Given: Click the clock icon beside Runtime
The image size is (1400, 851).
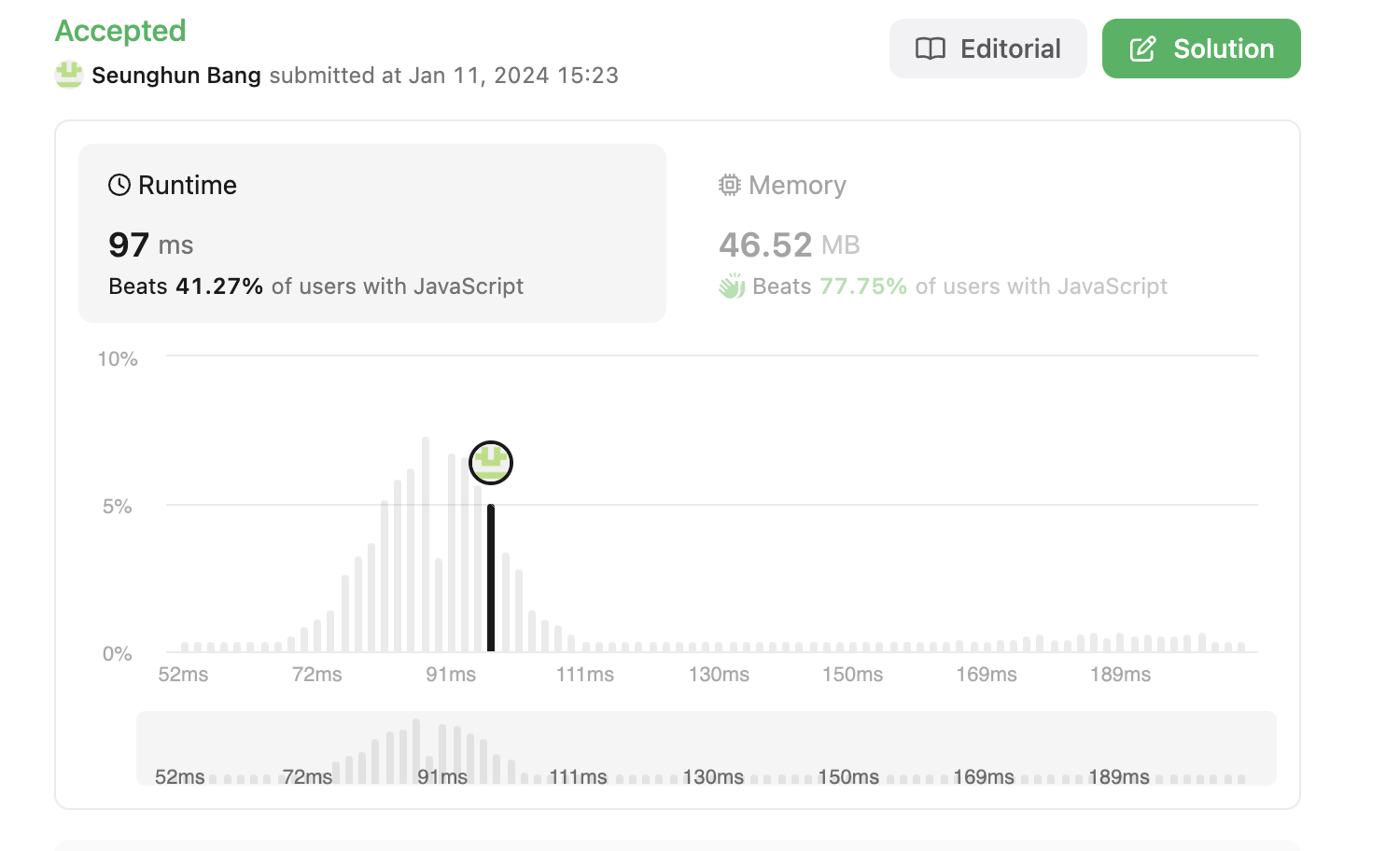Looking at the screenshot, I should click(x=119, y=185).
